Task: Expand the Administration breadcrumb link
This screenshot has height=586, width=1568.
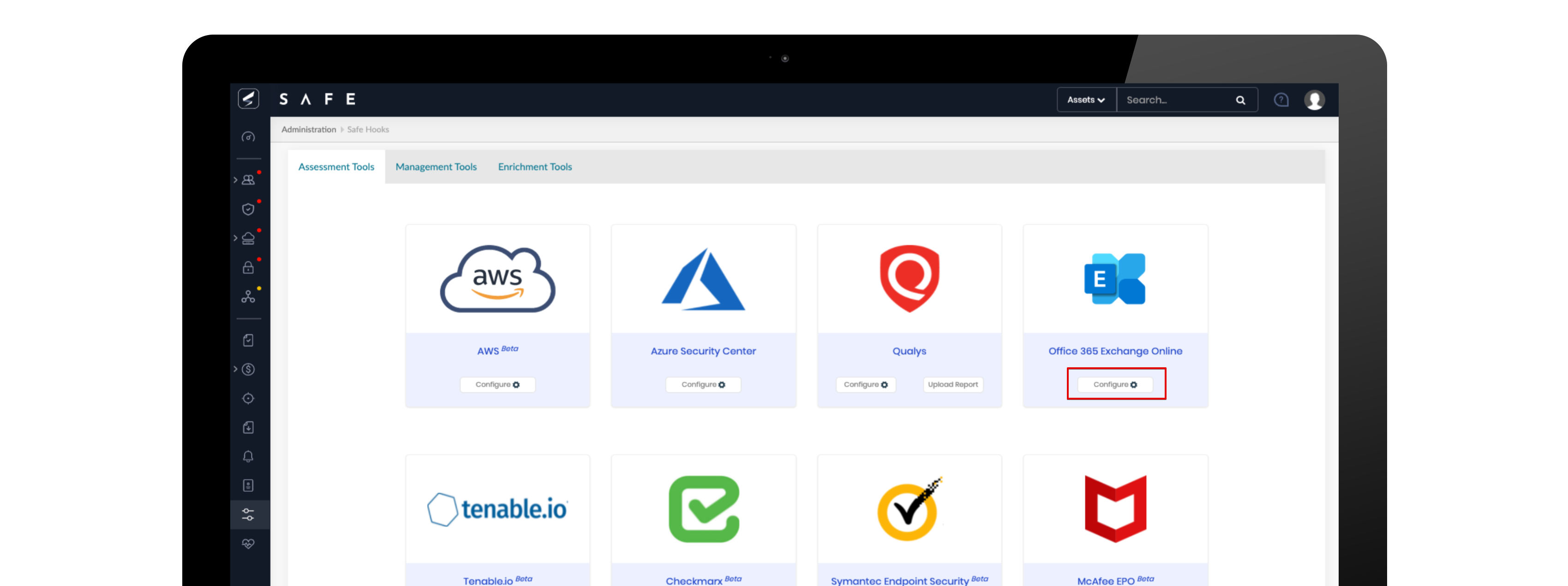Action: pyautogui.click(x=310, y=129)
